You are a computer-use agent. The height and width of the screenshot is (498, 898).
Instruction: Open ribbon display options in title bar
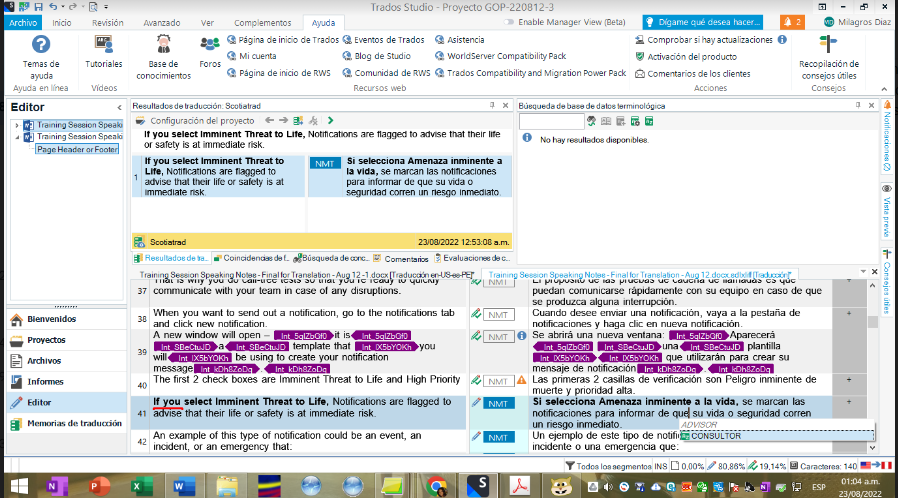[822, 7]
